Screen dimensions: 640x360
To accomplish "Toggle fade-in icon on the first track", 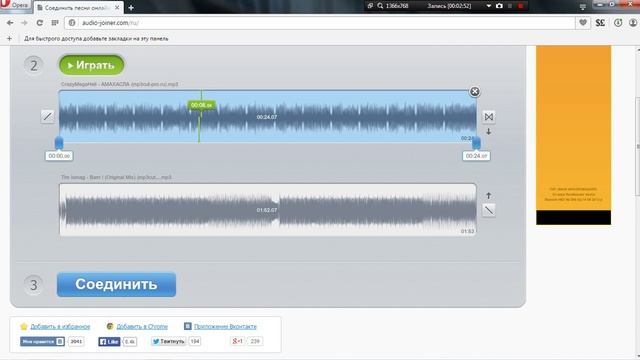I will (x=47, y=117).
